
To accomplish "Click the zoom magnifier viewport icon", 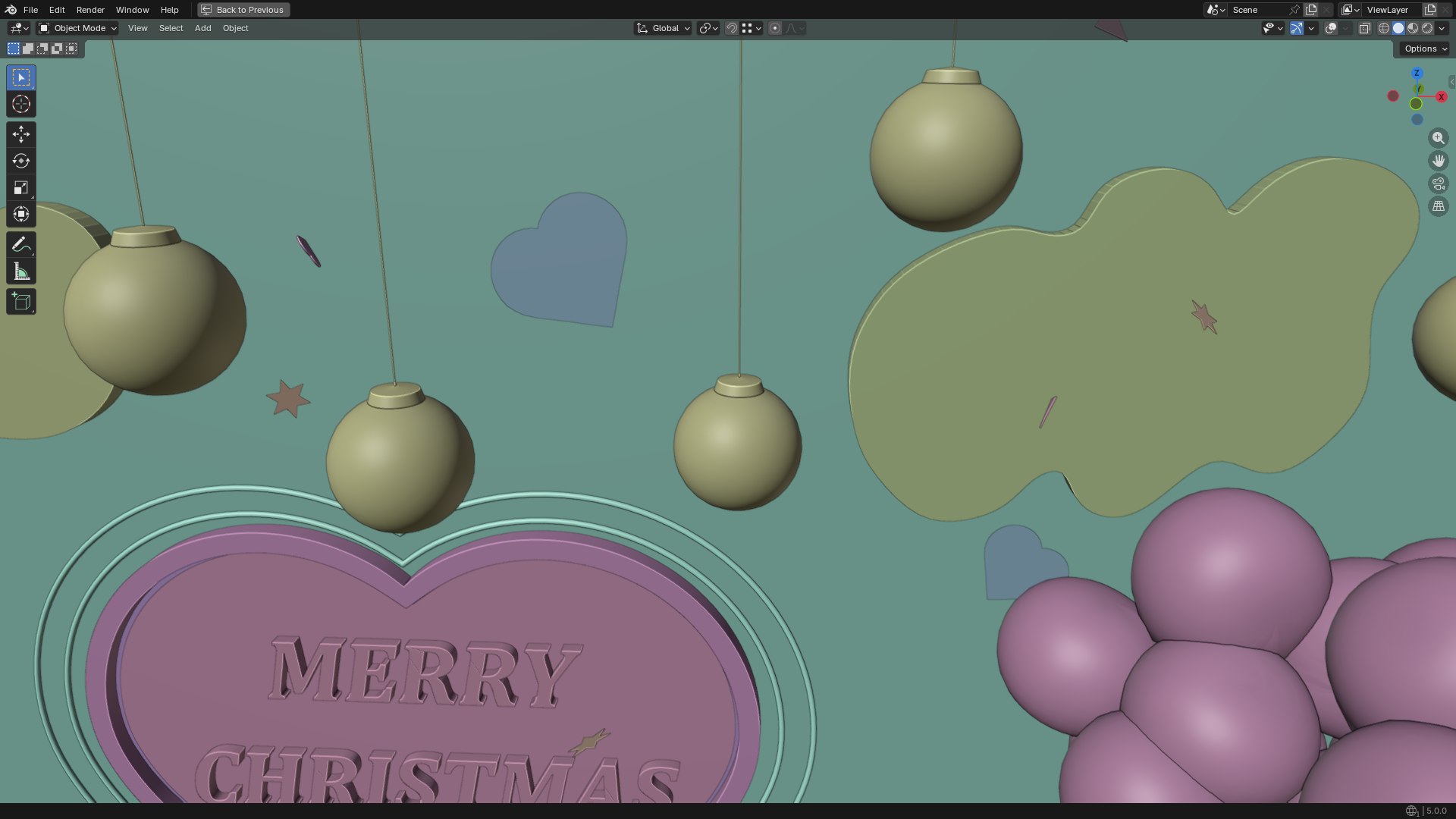I will point(1438,138).
